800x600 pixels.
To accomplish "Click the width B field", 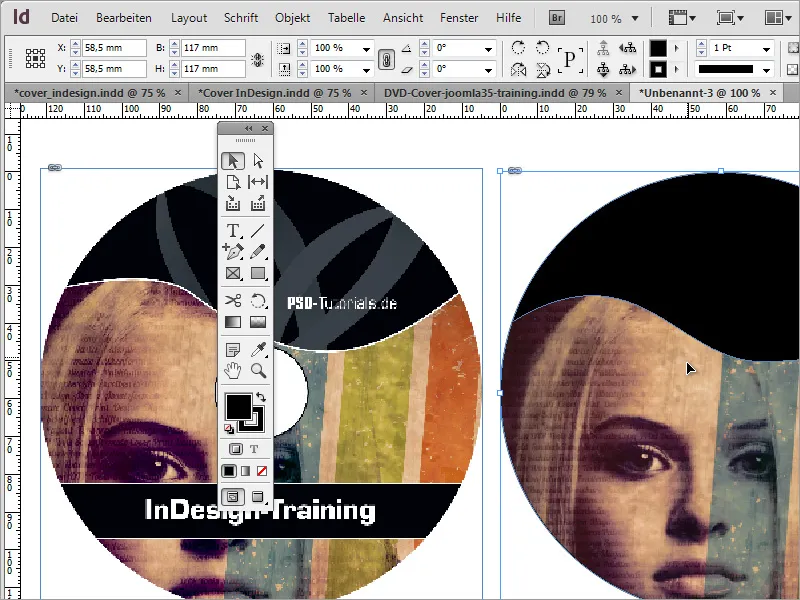I will click(x=213, y=48).
